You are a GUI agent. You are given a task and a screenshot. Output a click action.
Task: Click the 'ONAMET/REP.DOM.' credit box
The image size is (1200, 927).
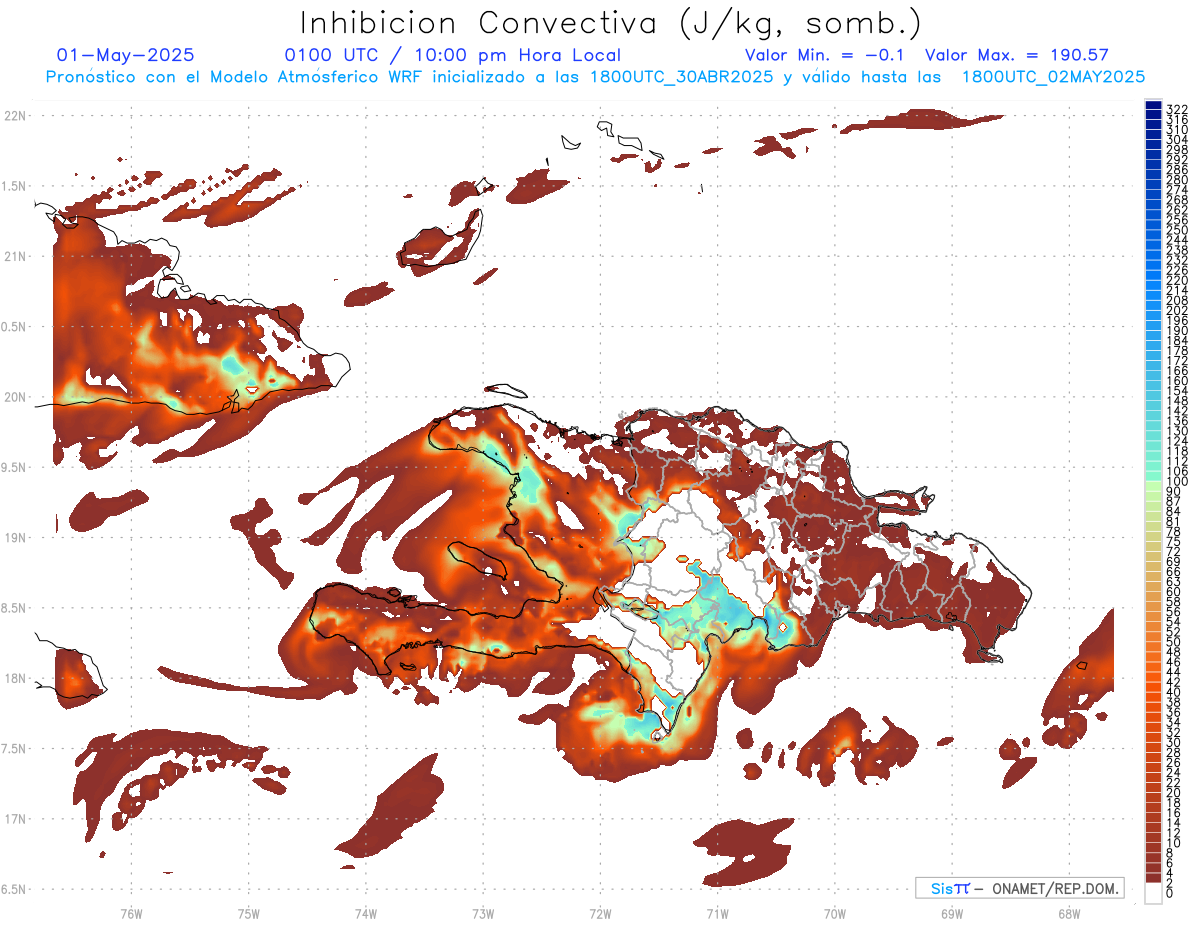(1018, 888)
